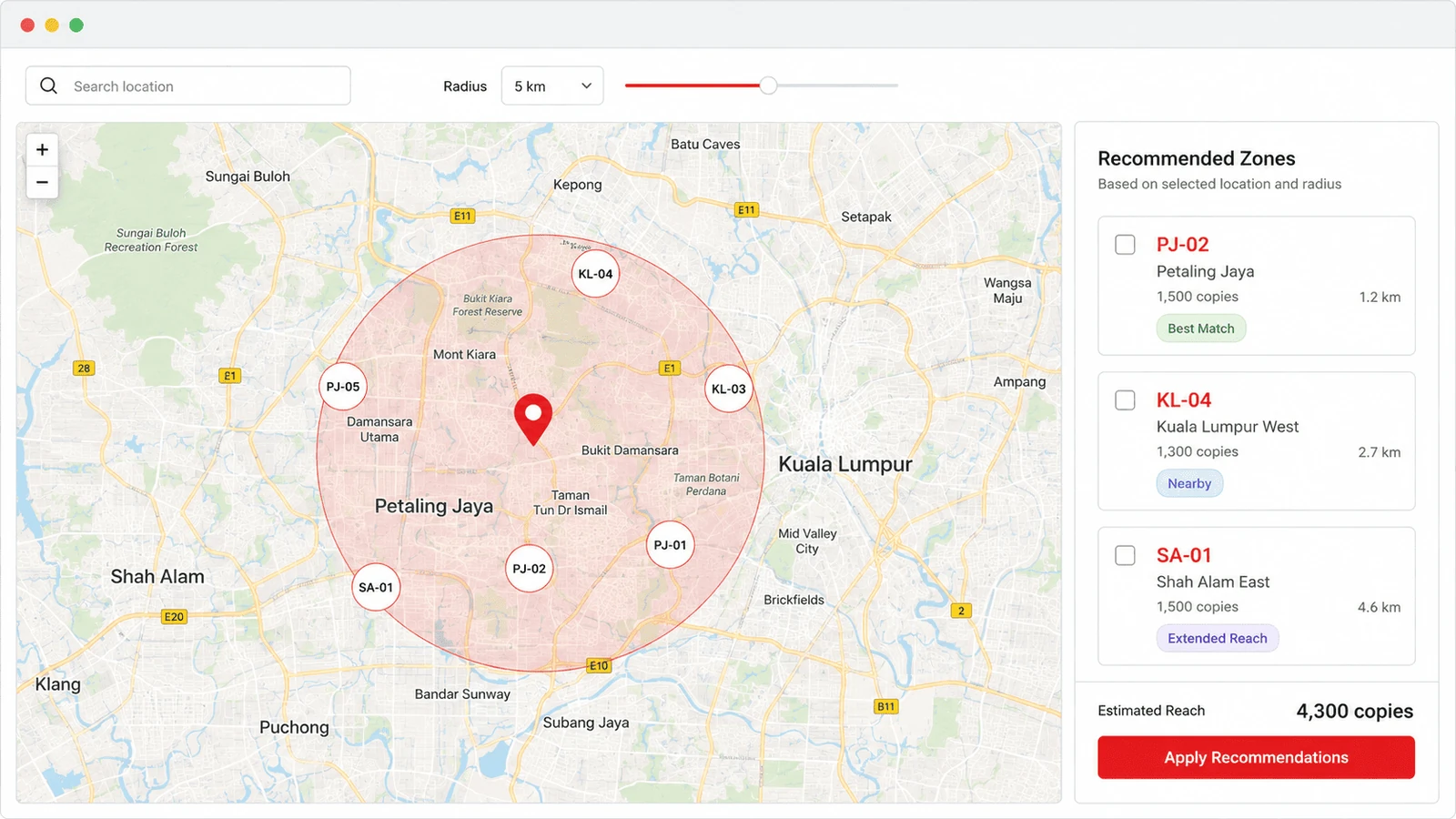Viewport: 1456px width, 819px height.
Task: Select the PJ-02 zone marker on map
Action: click(529, 569)
